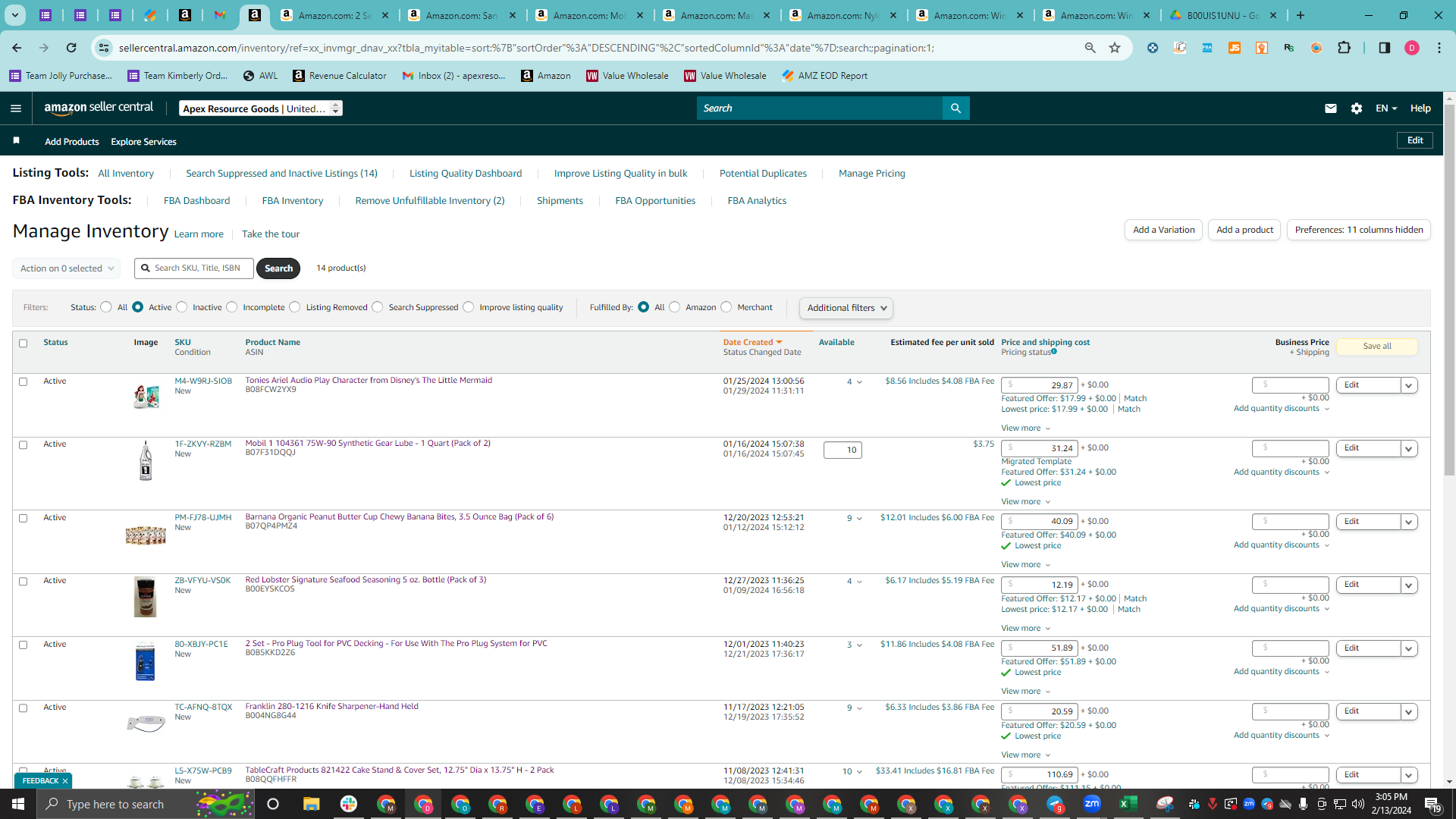Screen dimensions: 1456x819
Task: Click the Add a Variation button
Action: click(x=1163, y=230)
